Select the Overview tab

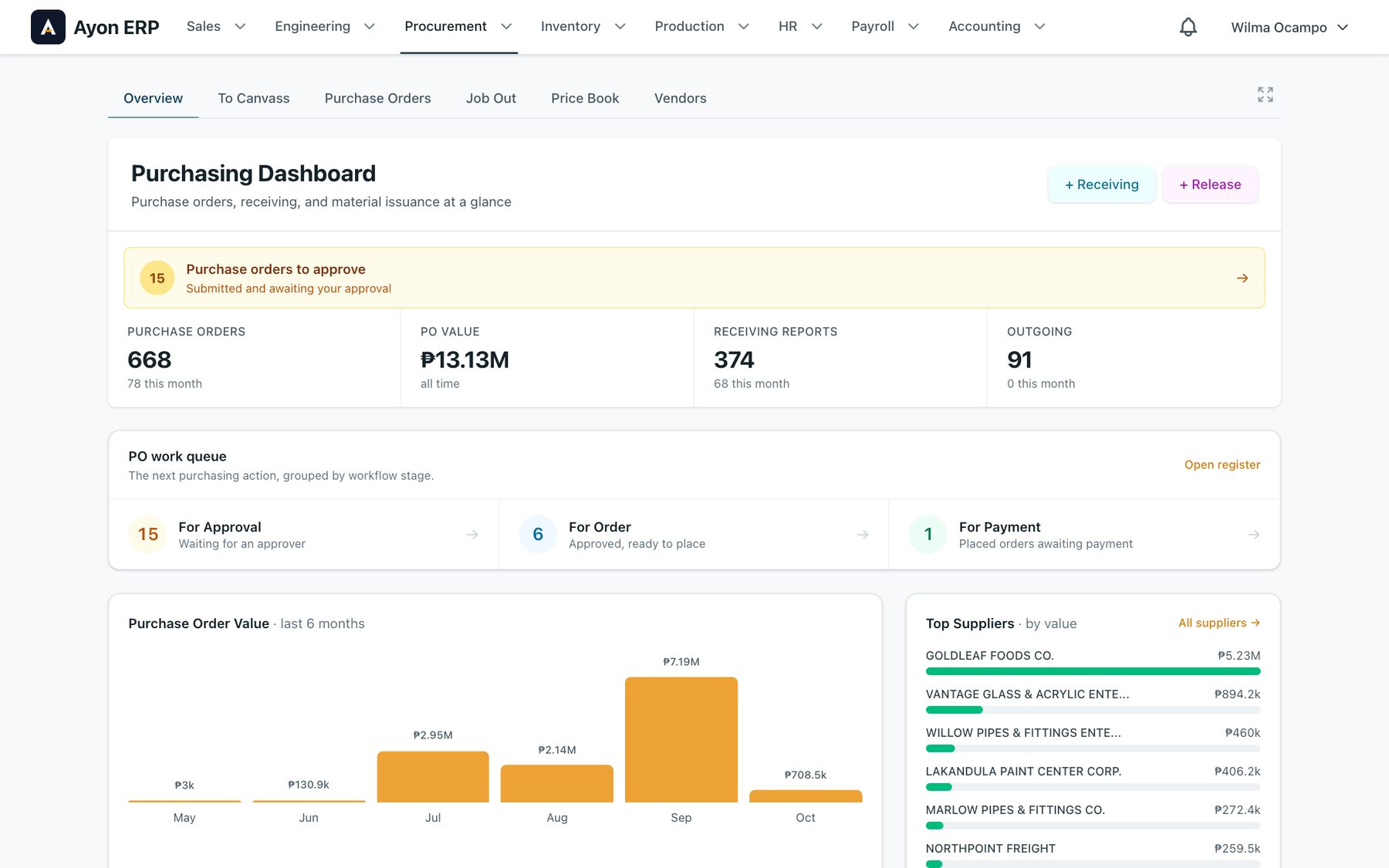tap(153, 98)
